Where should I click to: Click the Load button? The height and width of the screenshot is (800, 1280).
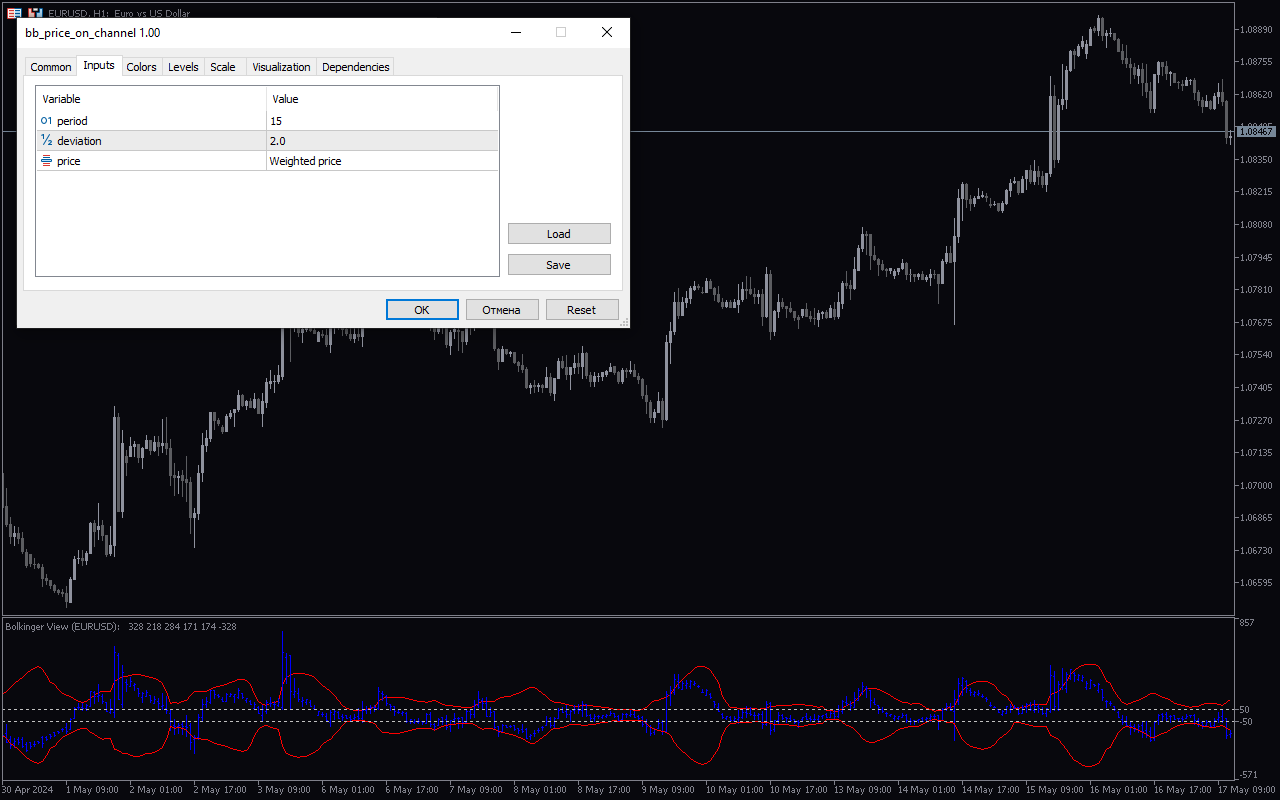(559, 234)
